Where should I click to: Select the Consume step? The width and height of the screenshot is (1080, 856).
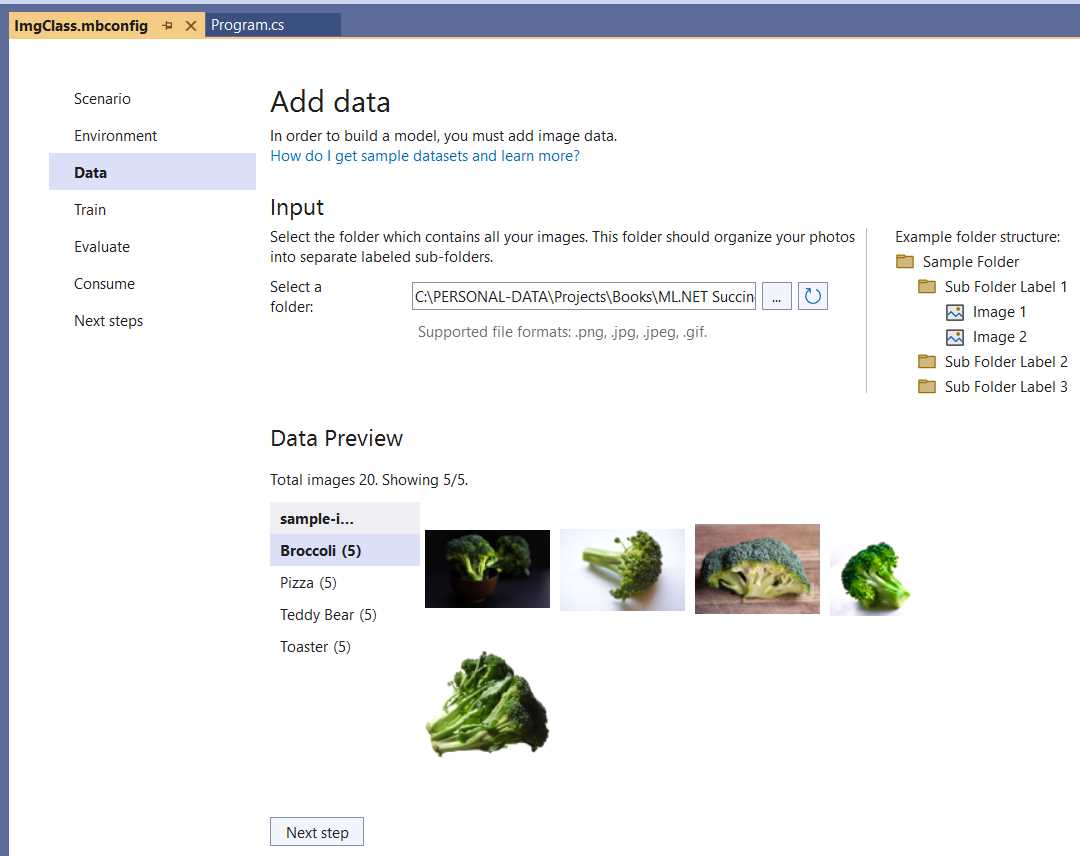(104, 283)
